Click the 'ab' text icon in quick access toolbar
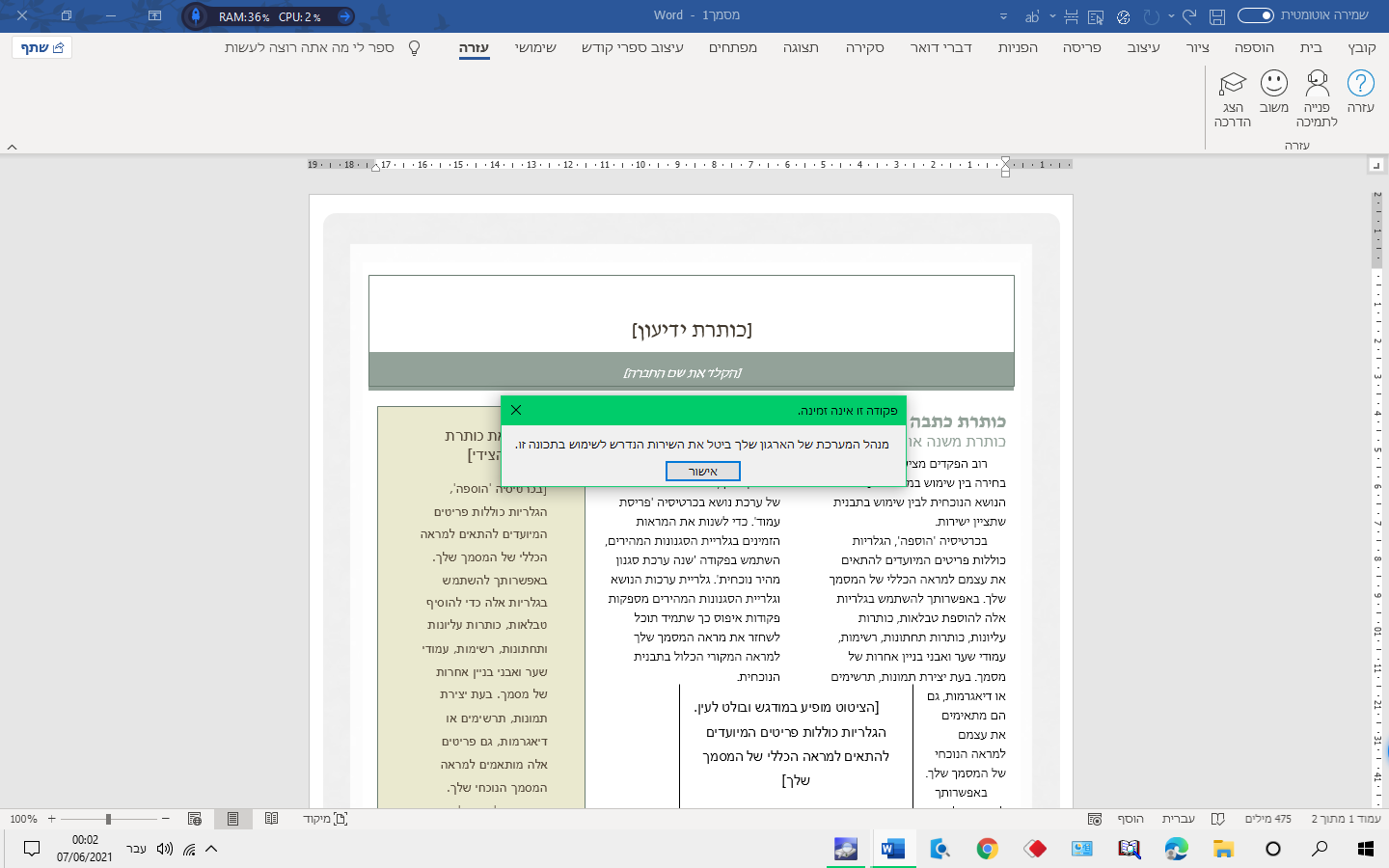The height and width of the screenshot is (868, 1389). (1032, 16)
